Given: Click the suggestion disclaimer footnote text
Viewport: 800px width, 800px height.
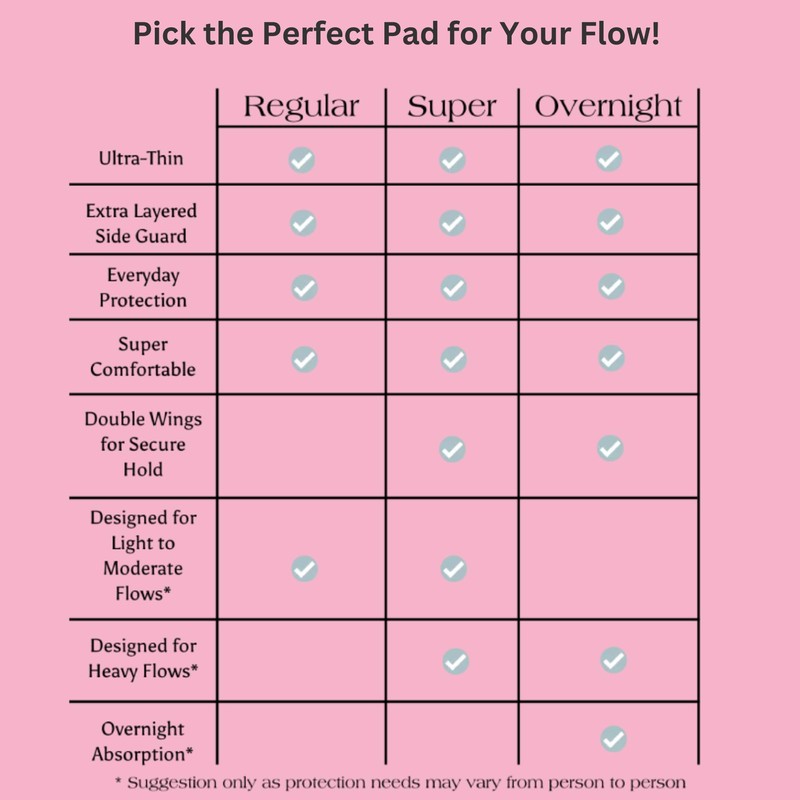Looking at the screenshot, I should (400, 781).
